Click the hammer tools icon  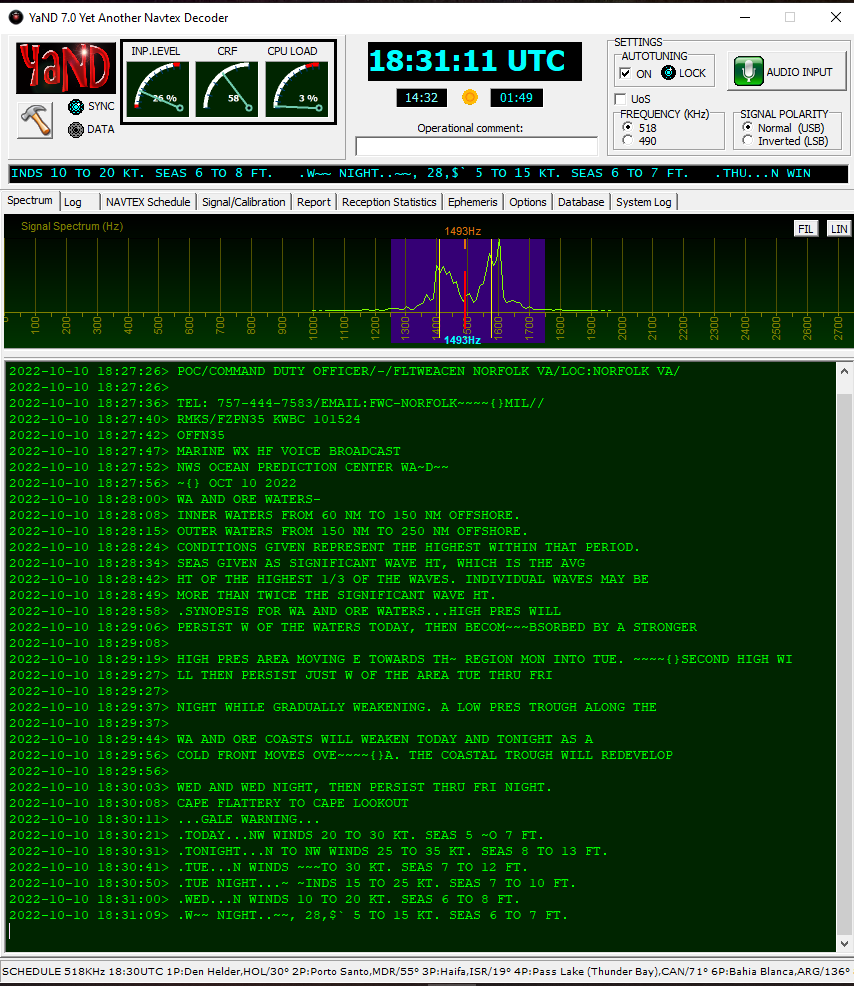[x=35, y=119]
